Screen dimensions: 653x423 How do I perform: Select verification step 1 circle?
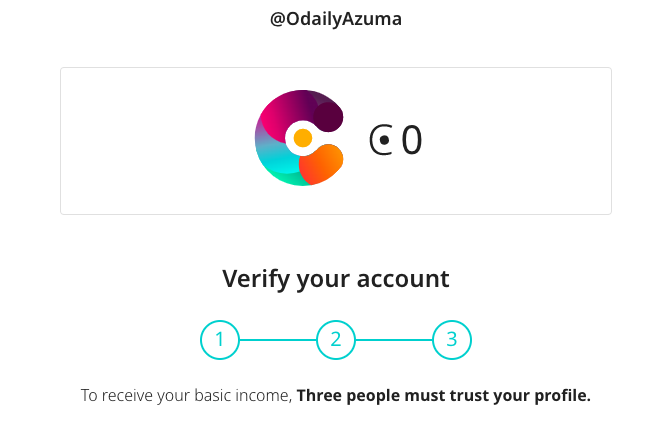(220, 340)
